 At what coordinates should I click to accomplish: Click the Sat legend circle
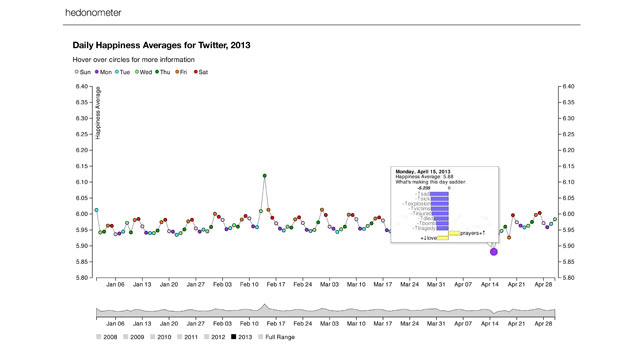coord(196,72)
